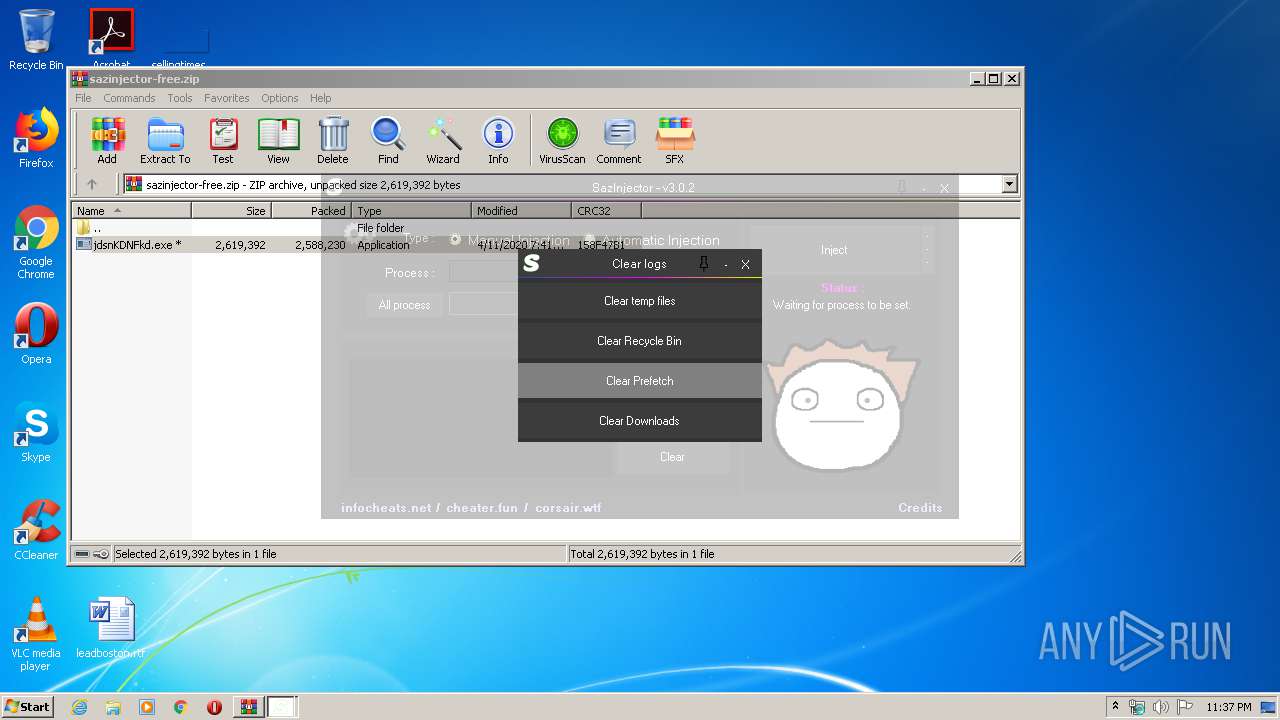Open the Tools menu
This screenshot has width=1280, height=720.
click(x=180, y=98)
